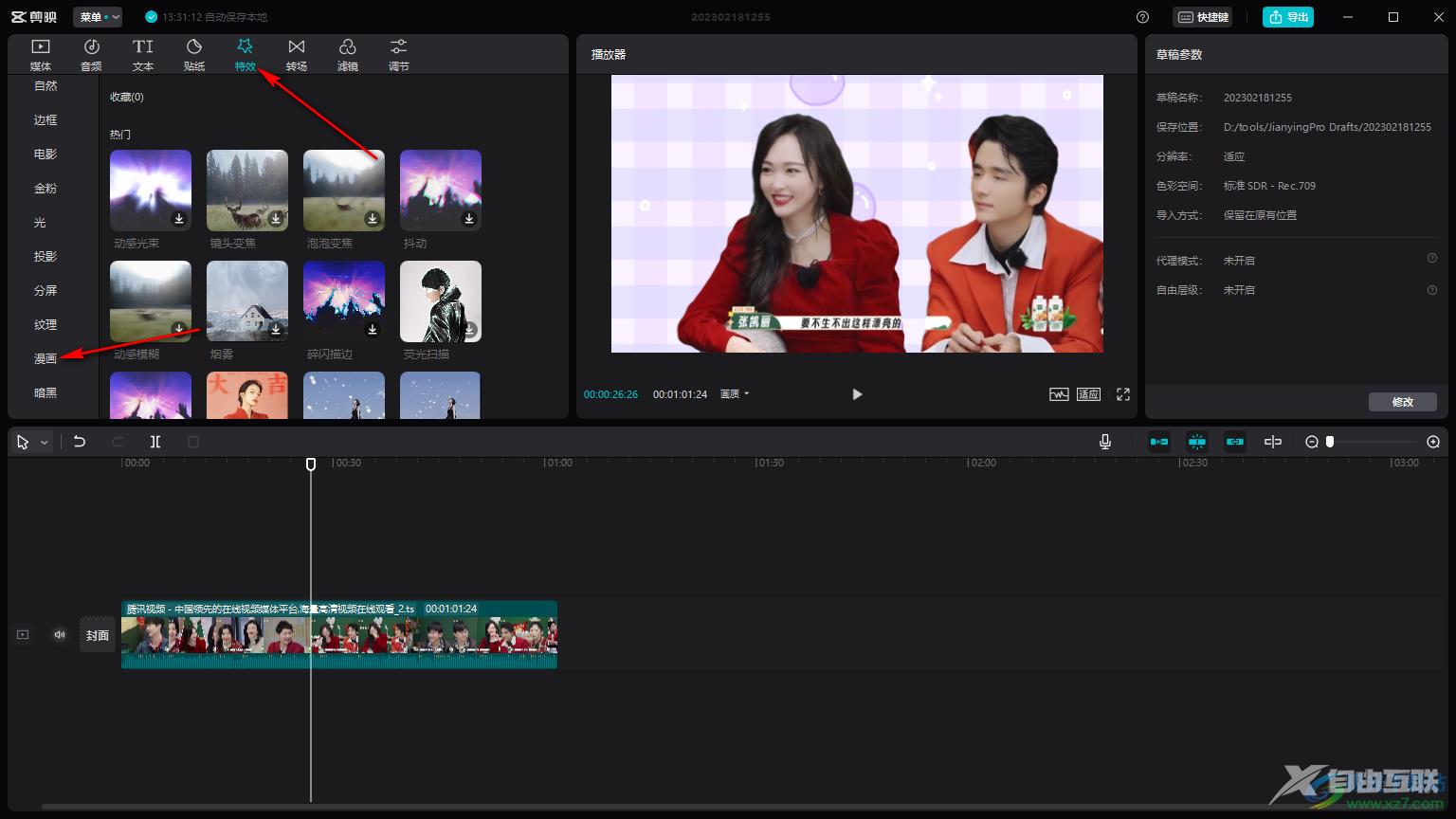Click the 导出 export button
The image size is (1456, 819).
1288,17
